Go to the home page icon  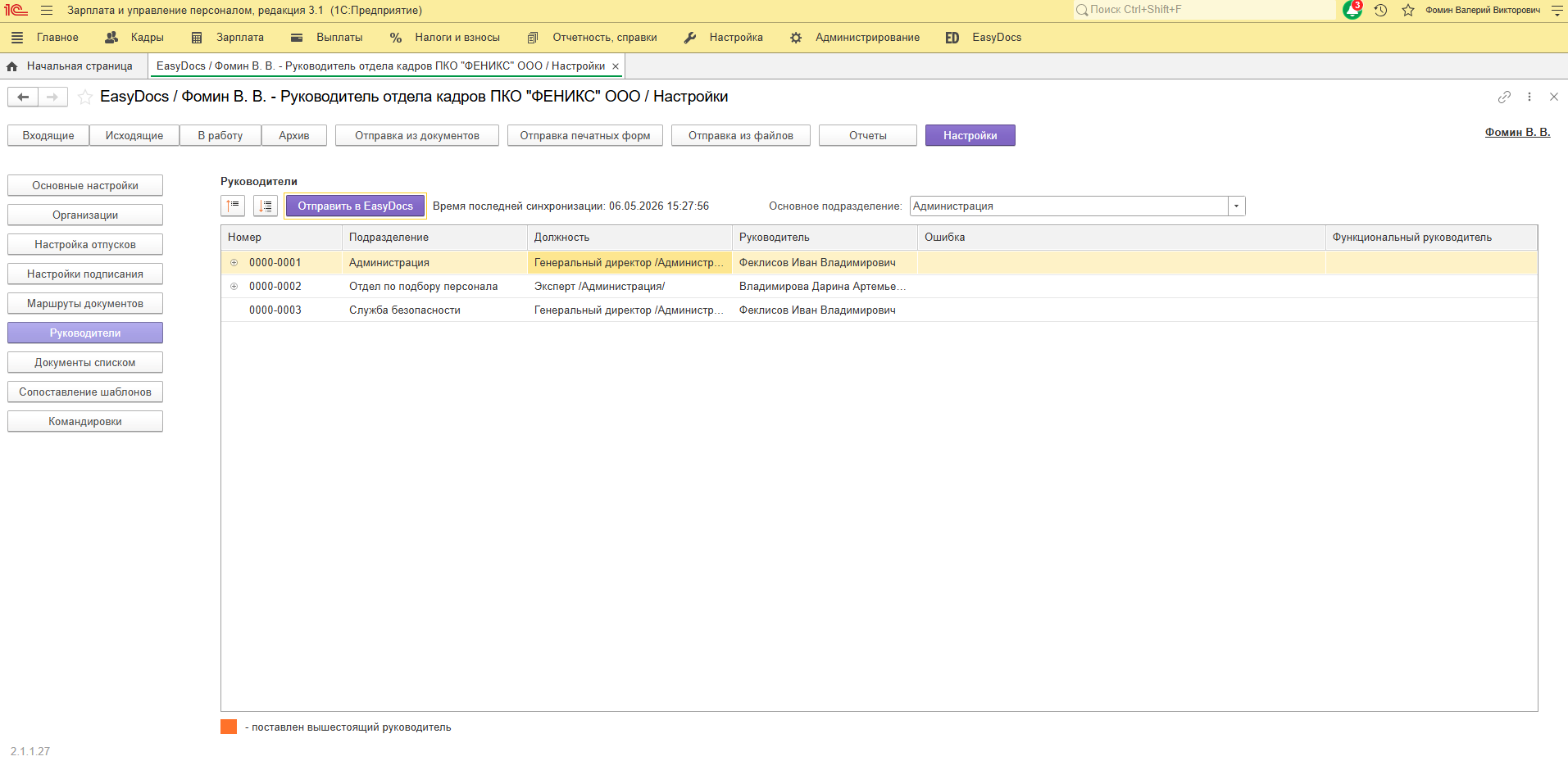click(12, 66)
